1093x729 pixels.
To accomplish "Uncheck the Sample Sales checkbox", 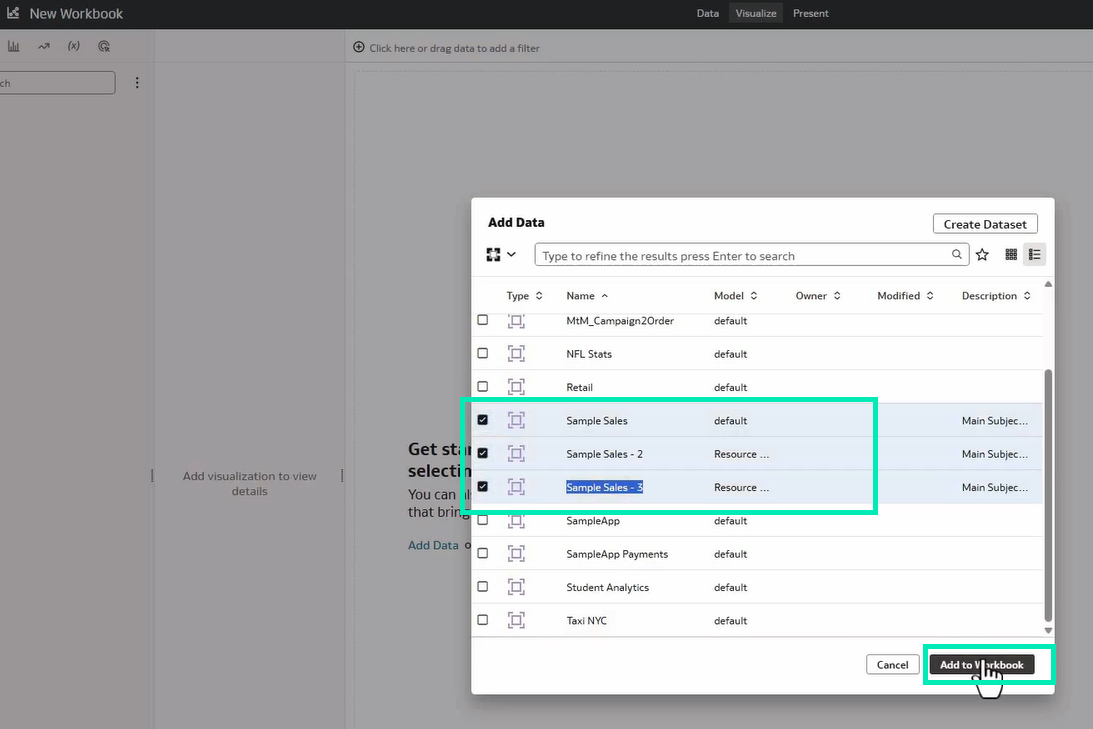I will click(482, 420).
